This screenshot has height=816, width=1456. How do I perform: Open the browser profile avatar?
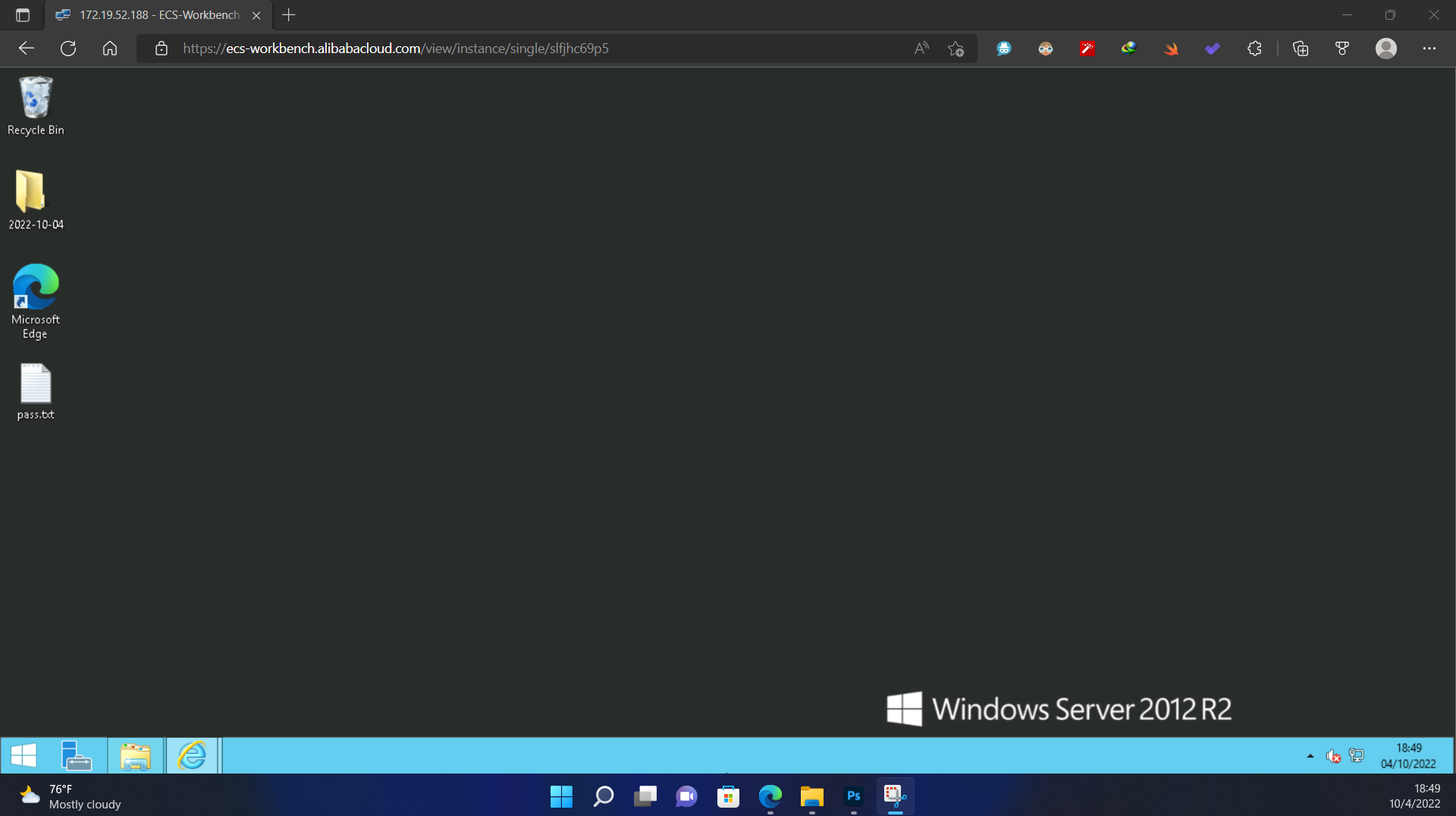[1386, 49]
